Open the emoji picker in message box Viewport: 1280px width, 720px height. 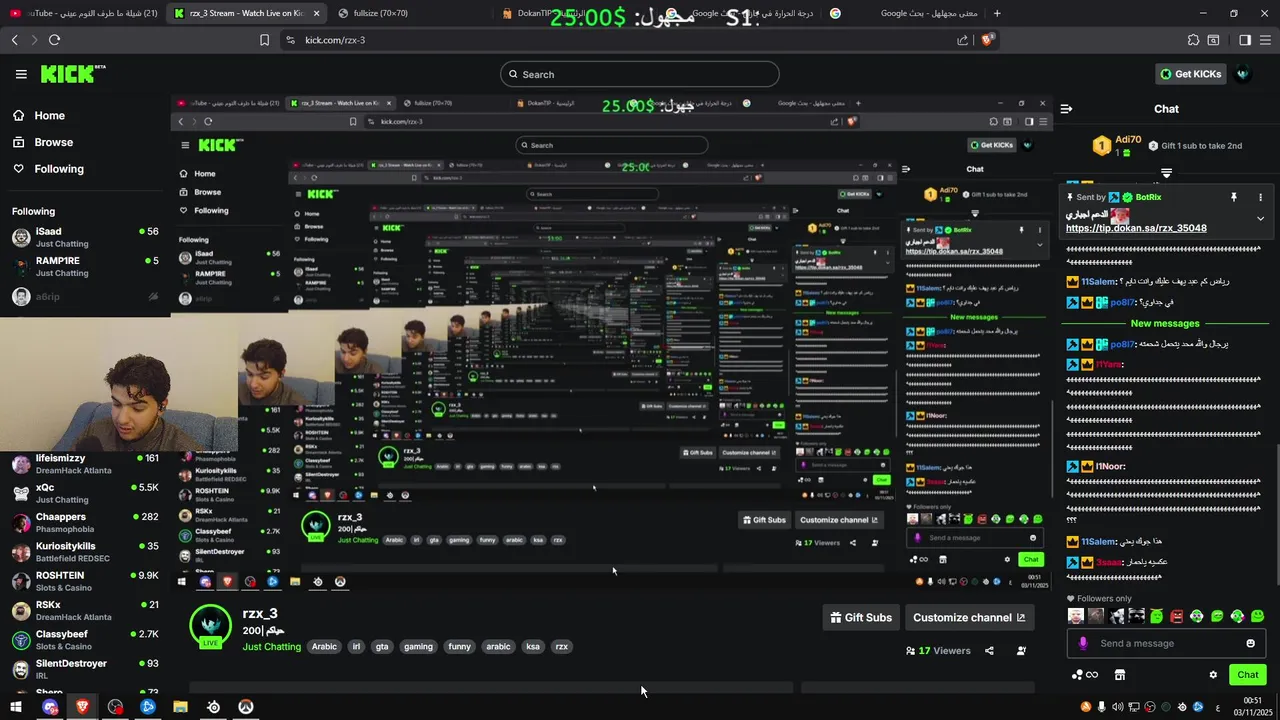1250,643
